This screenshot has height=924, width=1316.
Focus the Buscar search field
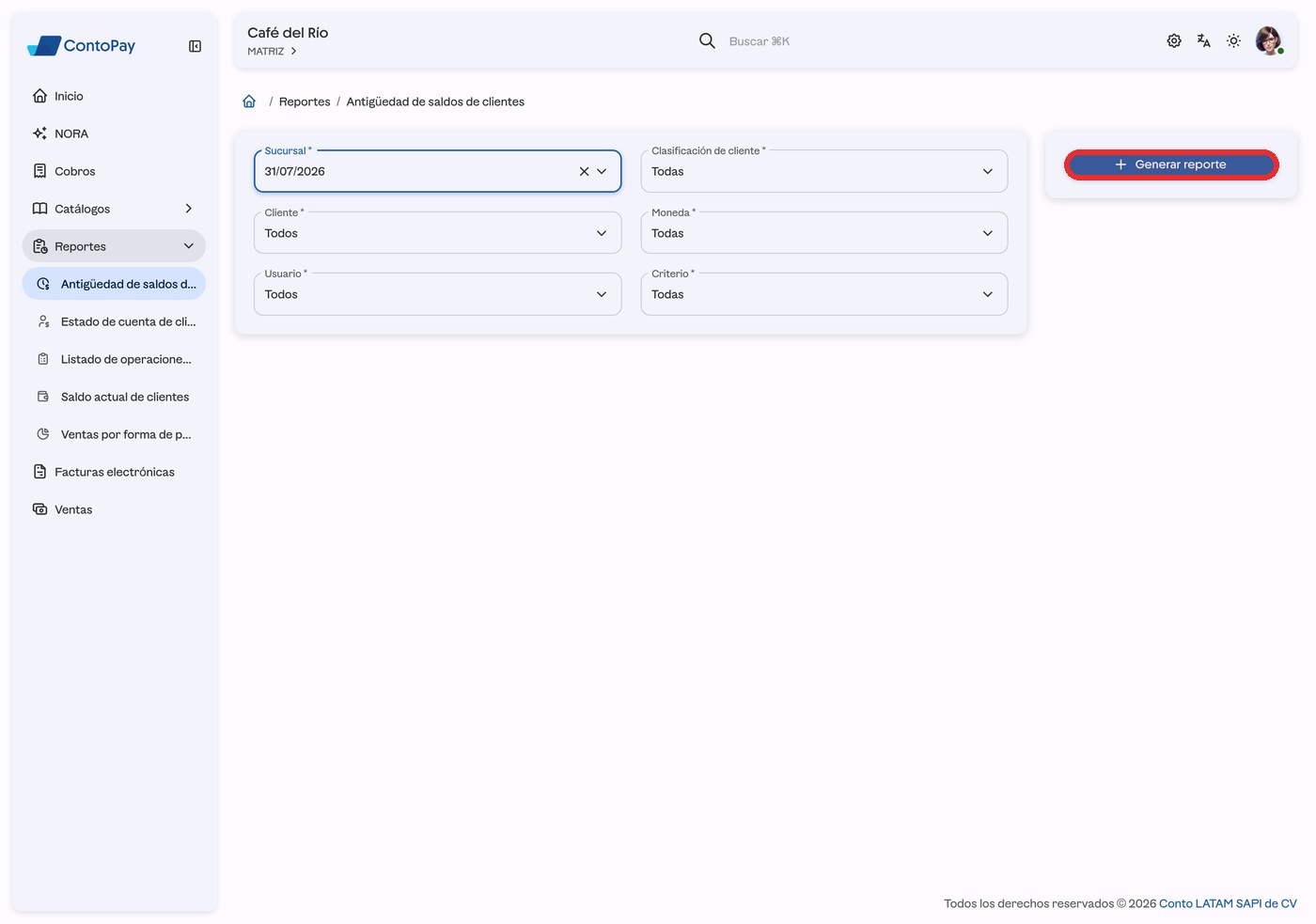click(x=760, y=41)
